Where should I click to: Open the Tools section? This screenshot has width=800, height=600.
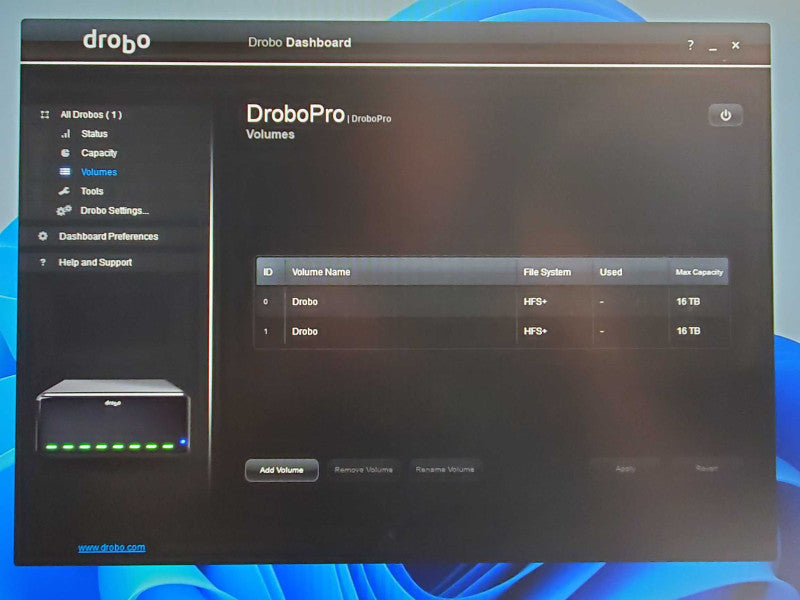pyautogui.click(x=92, y=191)
